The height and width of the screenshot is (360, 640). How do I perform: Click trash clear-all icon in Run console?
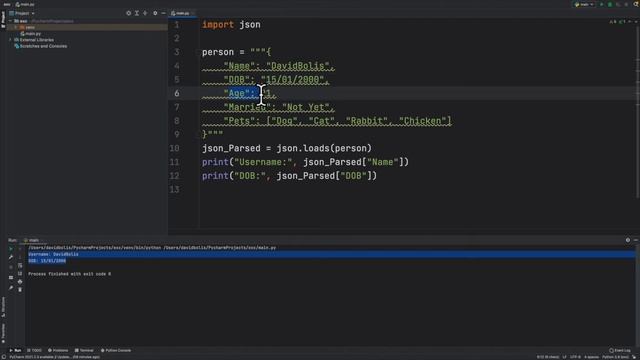(x=20, y=290)
